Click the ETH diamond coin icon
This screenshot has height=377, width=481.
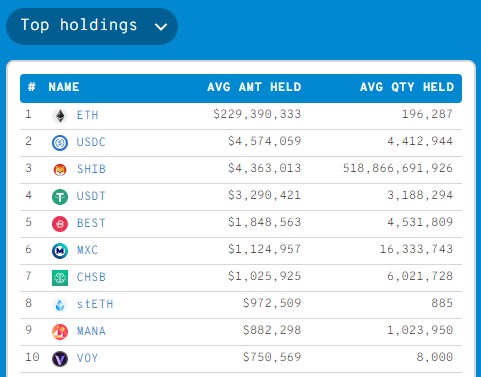pyautogui.click(x=60, y=116)
